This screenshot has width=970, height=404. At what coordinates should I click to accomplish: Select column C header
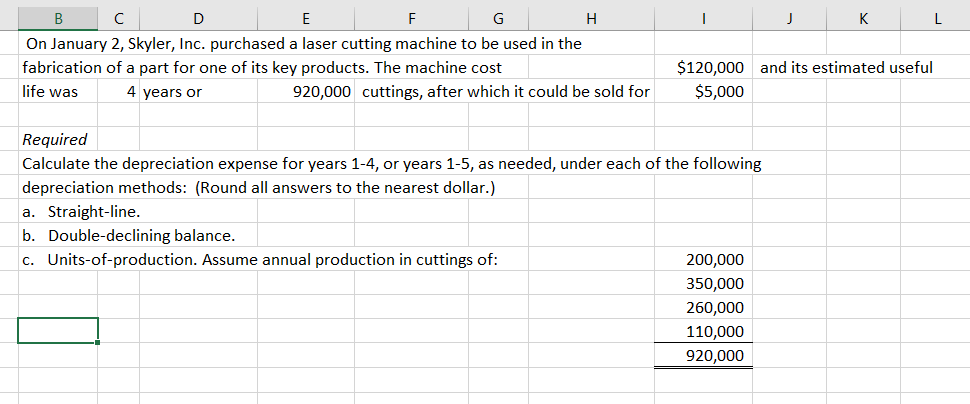coord(118,19)
